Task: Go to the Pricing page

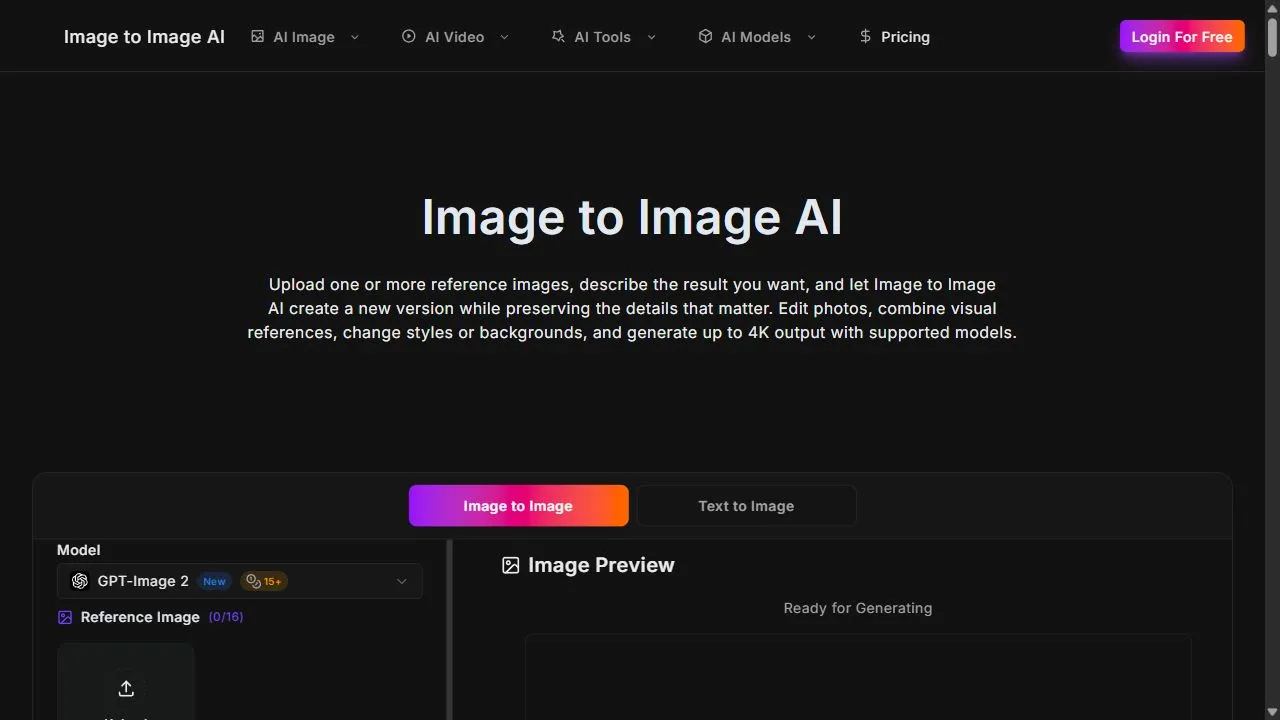Action: (x=894, y=37)
